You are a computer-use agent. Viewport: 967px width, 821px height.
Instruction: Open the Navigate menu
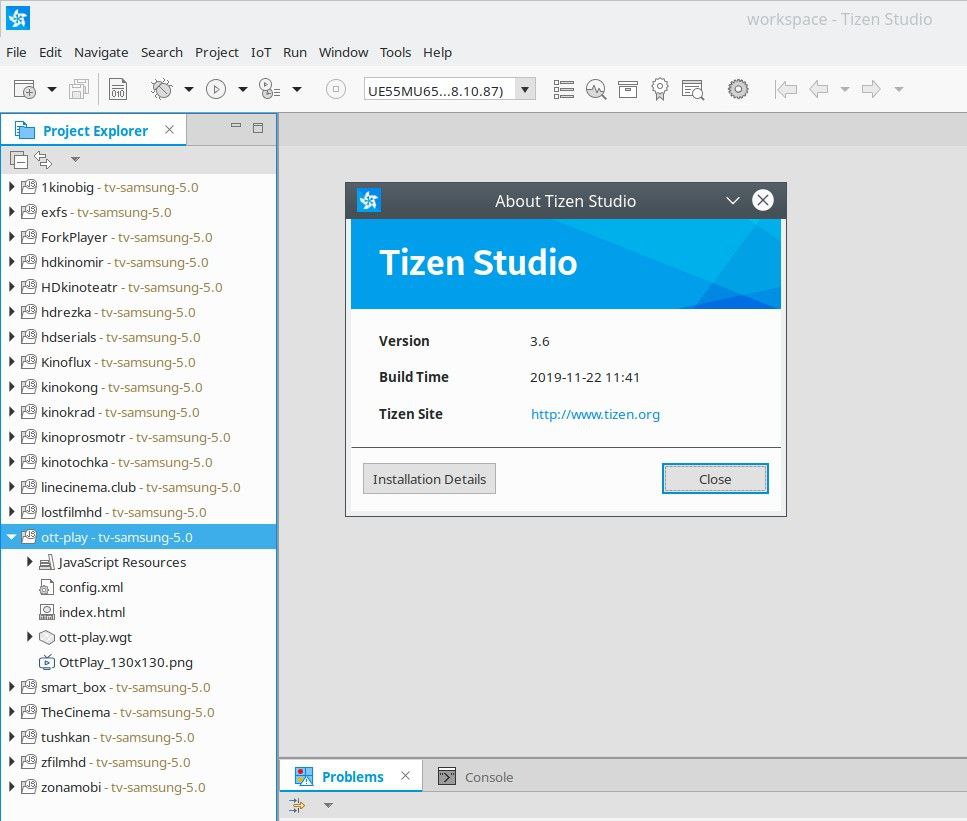pos(101,52)
